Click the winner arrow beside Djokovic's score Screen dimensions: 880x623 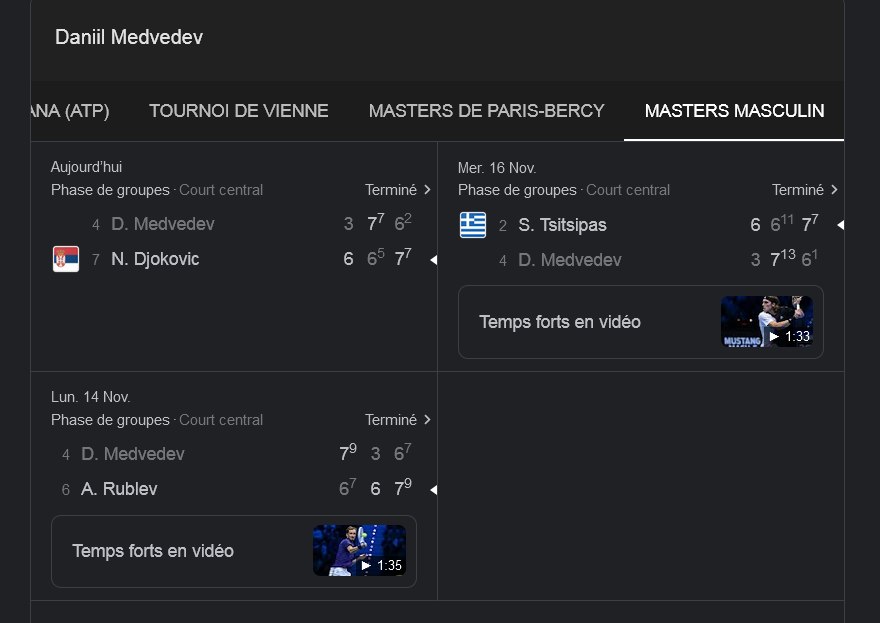coord(433,260)
